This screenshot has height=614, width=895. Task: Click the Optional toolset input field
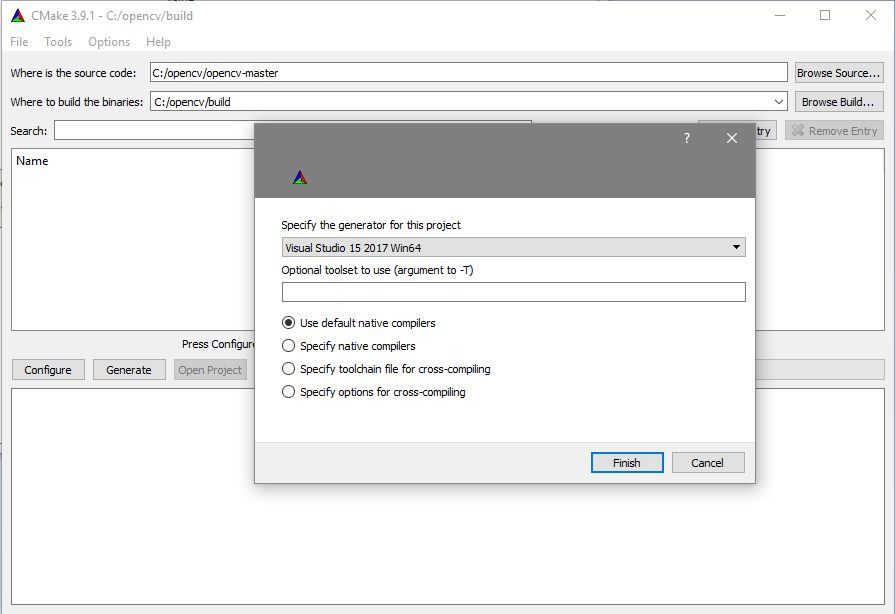coord(514,292)
